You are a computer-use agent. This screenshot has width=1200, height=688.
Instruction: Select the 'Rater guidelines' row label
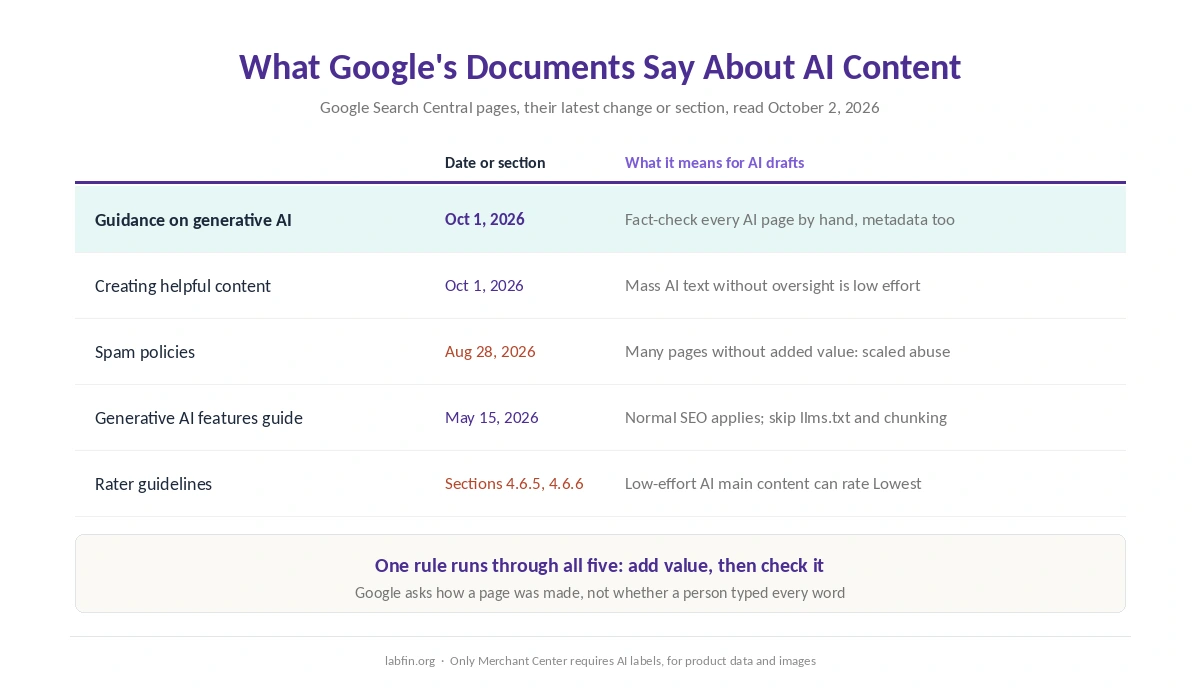click(153, 483)
